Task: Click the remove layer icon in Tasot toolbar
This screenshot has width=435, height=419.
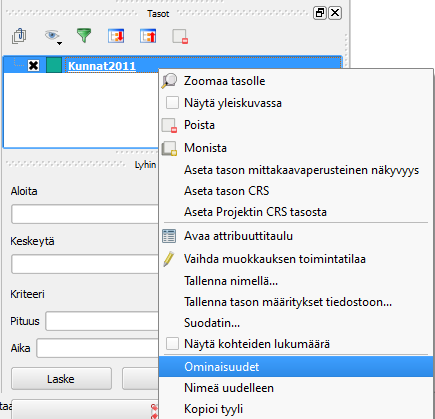Action: pyautogui.click(x=180, y=36)
